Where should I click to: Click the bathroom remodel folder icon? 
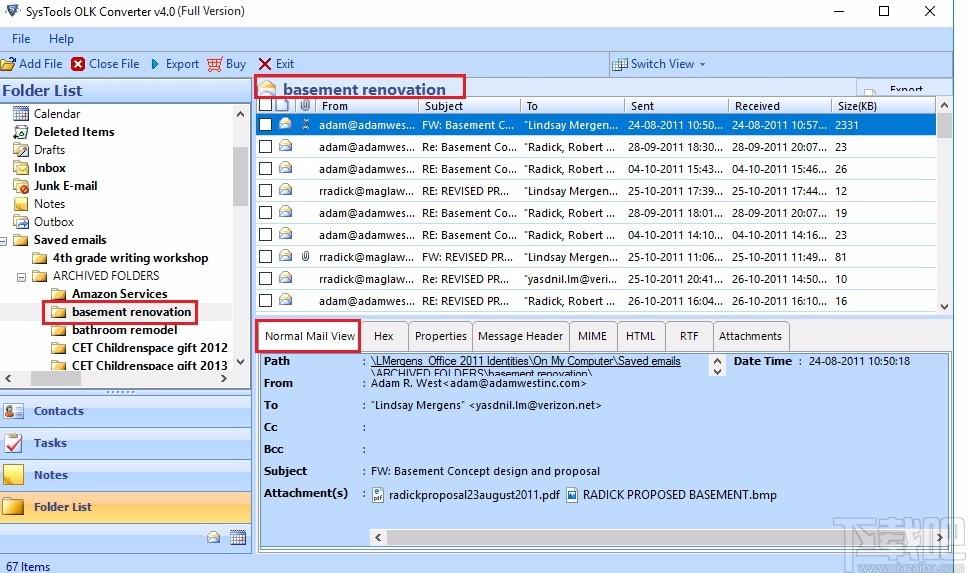tap(59, 330)
